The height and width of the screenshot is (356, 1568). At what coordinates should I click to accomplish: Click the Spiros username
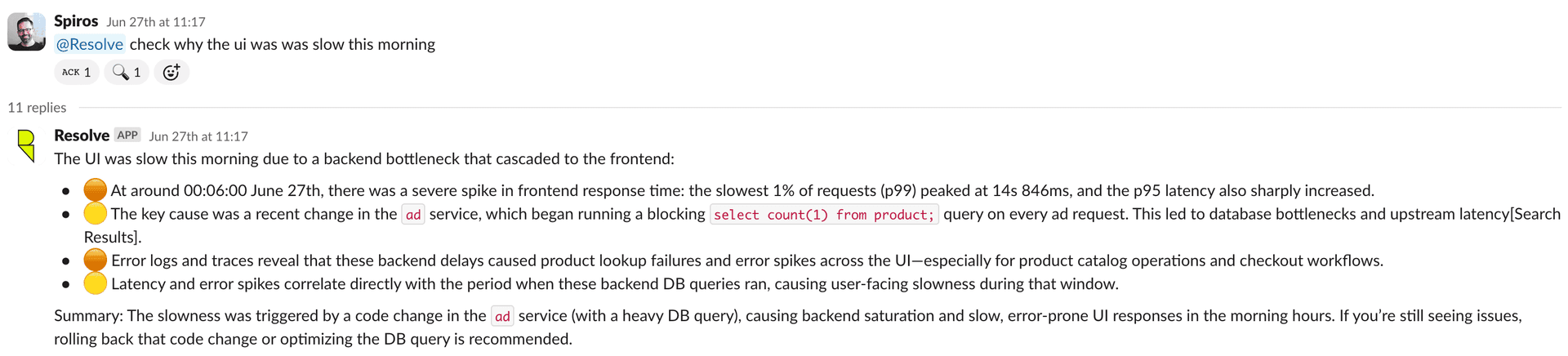coord(76,21)
